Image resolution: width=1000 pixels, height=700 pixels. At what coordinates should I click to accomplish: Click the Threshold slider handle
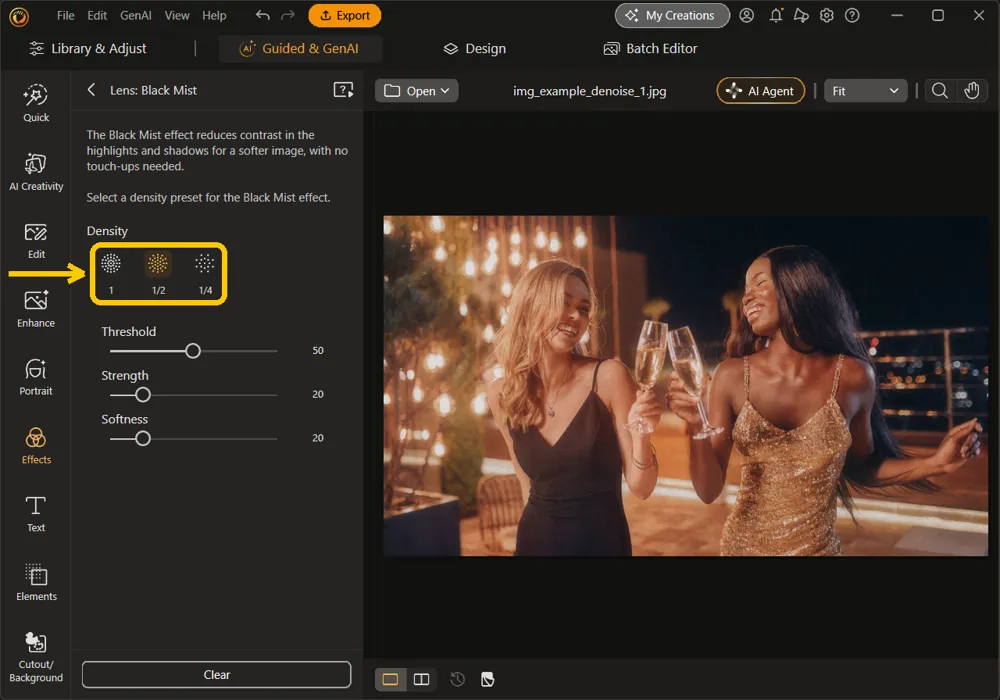pos(193,351)
